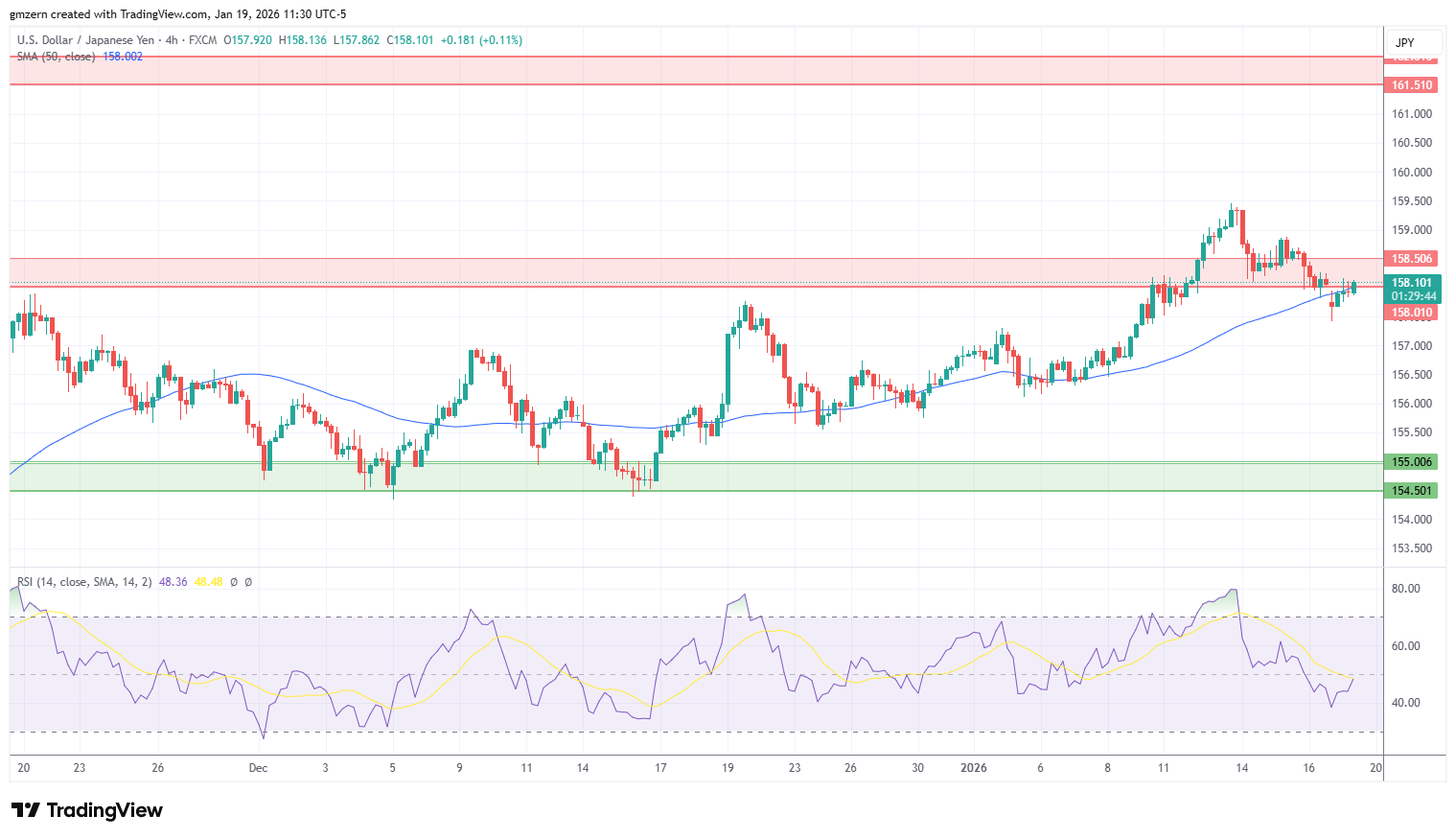Select the SMA (50, close) indicator legend

point(56,57)
